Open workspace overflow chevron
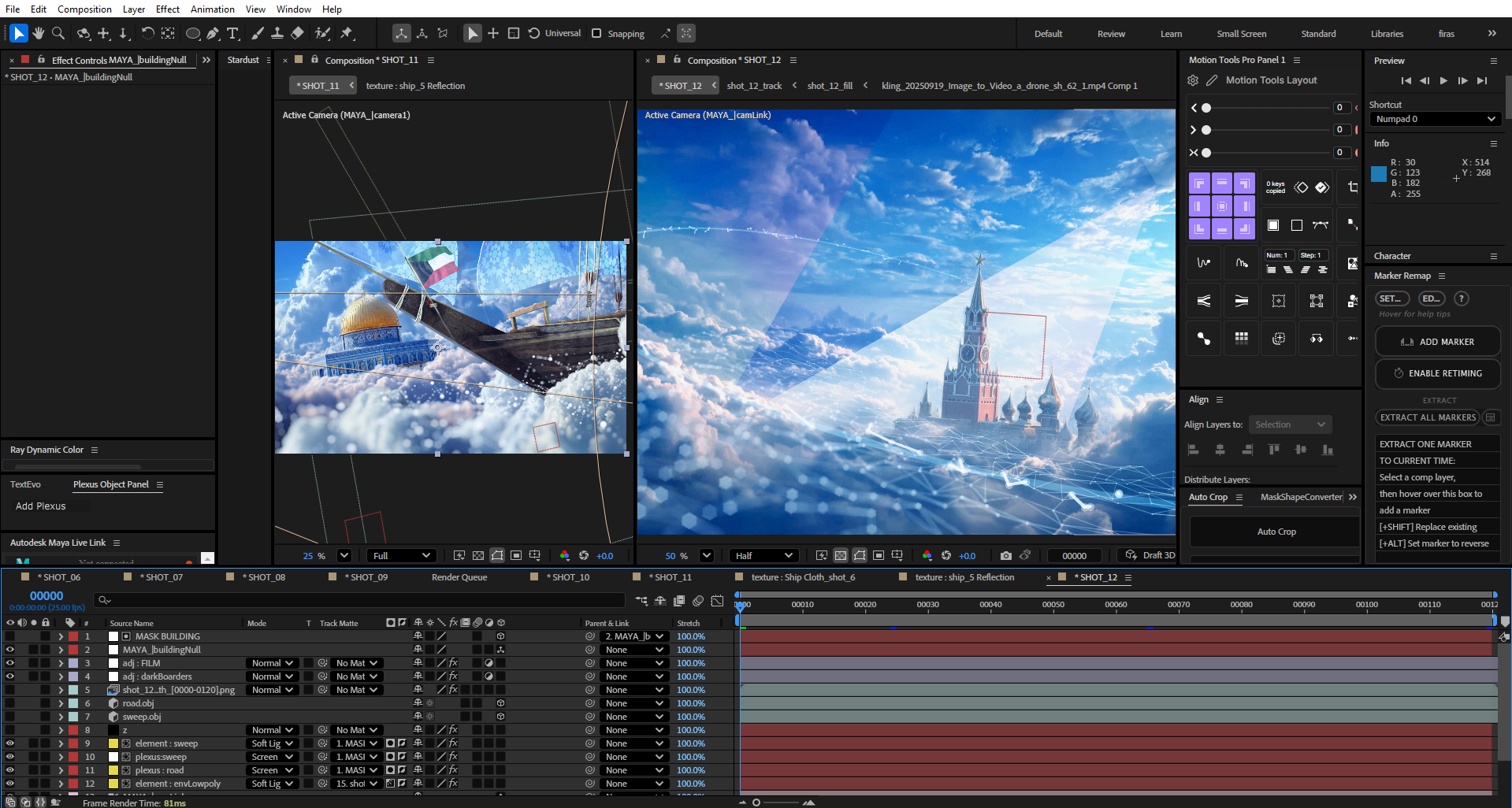The height and width of the screenshot is (808, 1512). pyautogui.click(x=1492, y=33)
